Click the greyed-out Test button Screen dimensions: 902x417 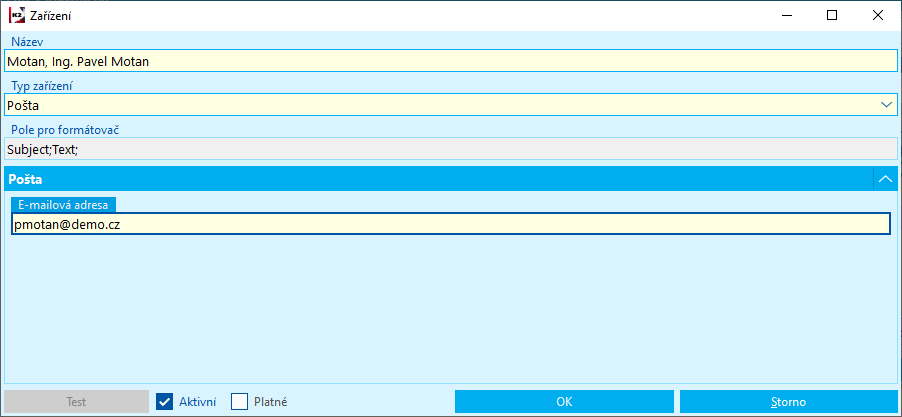coord(77,401)
